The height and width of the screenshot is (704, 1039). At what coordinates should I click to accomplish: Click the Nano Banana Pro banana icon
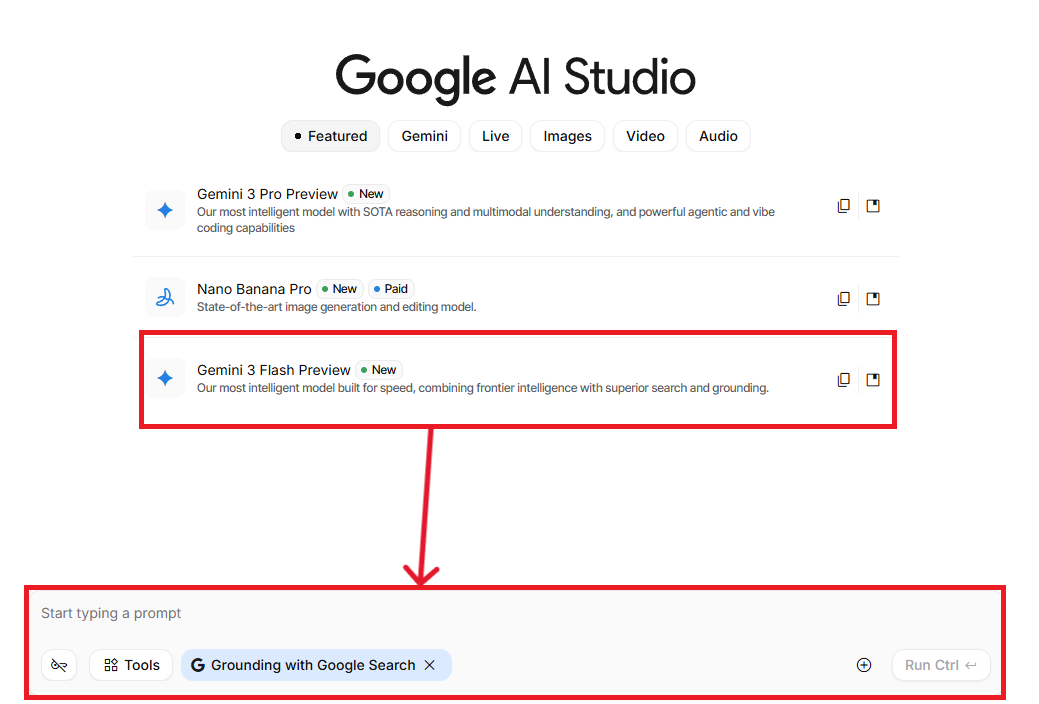coord(165,297)
